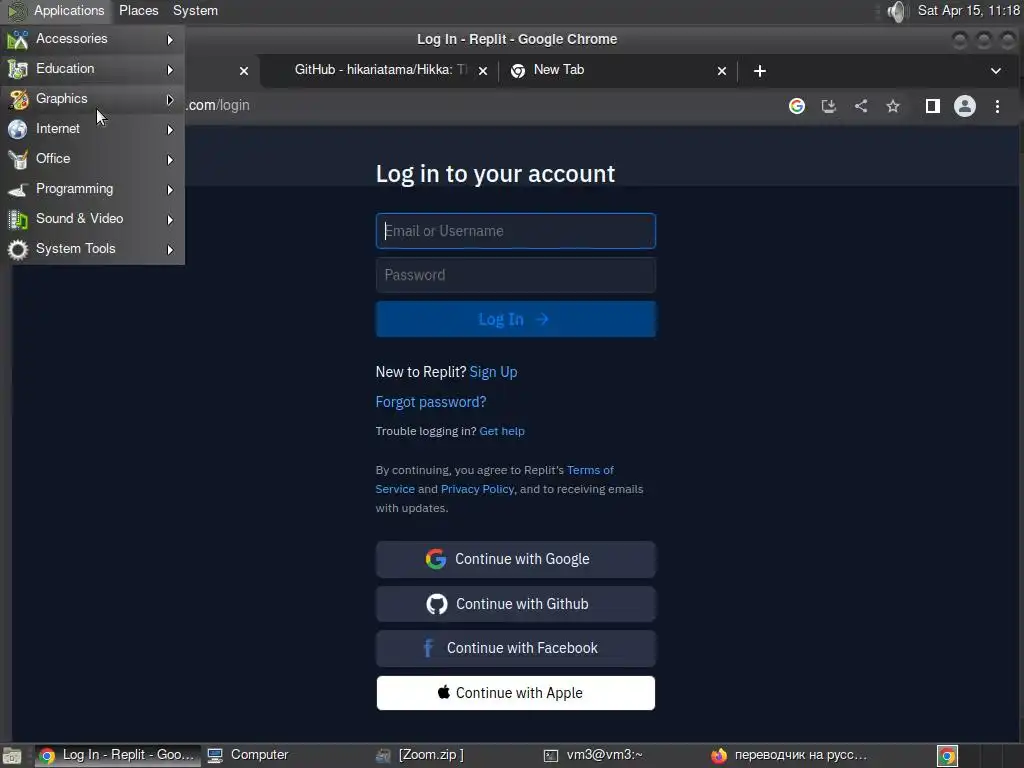Click the Accessories scissors icon
The image size is (1024, 768).
coord(18,40)
